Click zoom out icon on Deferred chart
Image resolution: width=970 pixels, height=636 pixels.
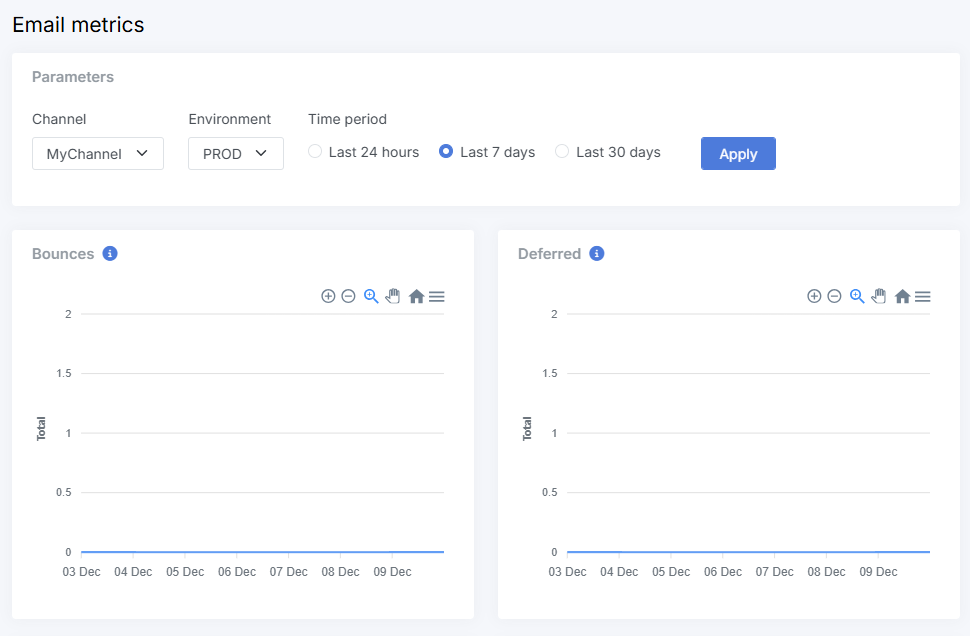[x=834, y=296]
